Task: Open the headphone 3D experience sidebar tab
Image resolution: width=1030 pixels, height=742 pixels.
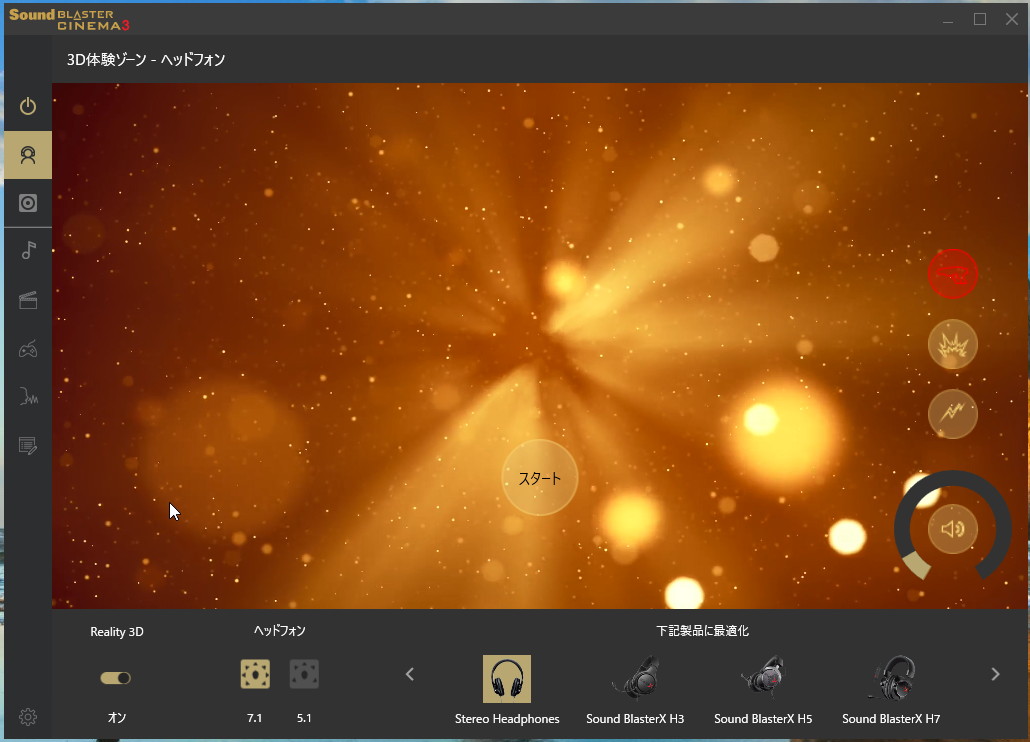Action: click(28, 155)
